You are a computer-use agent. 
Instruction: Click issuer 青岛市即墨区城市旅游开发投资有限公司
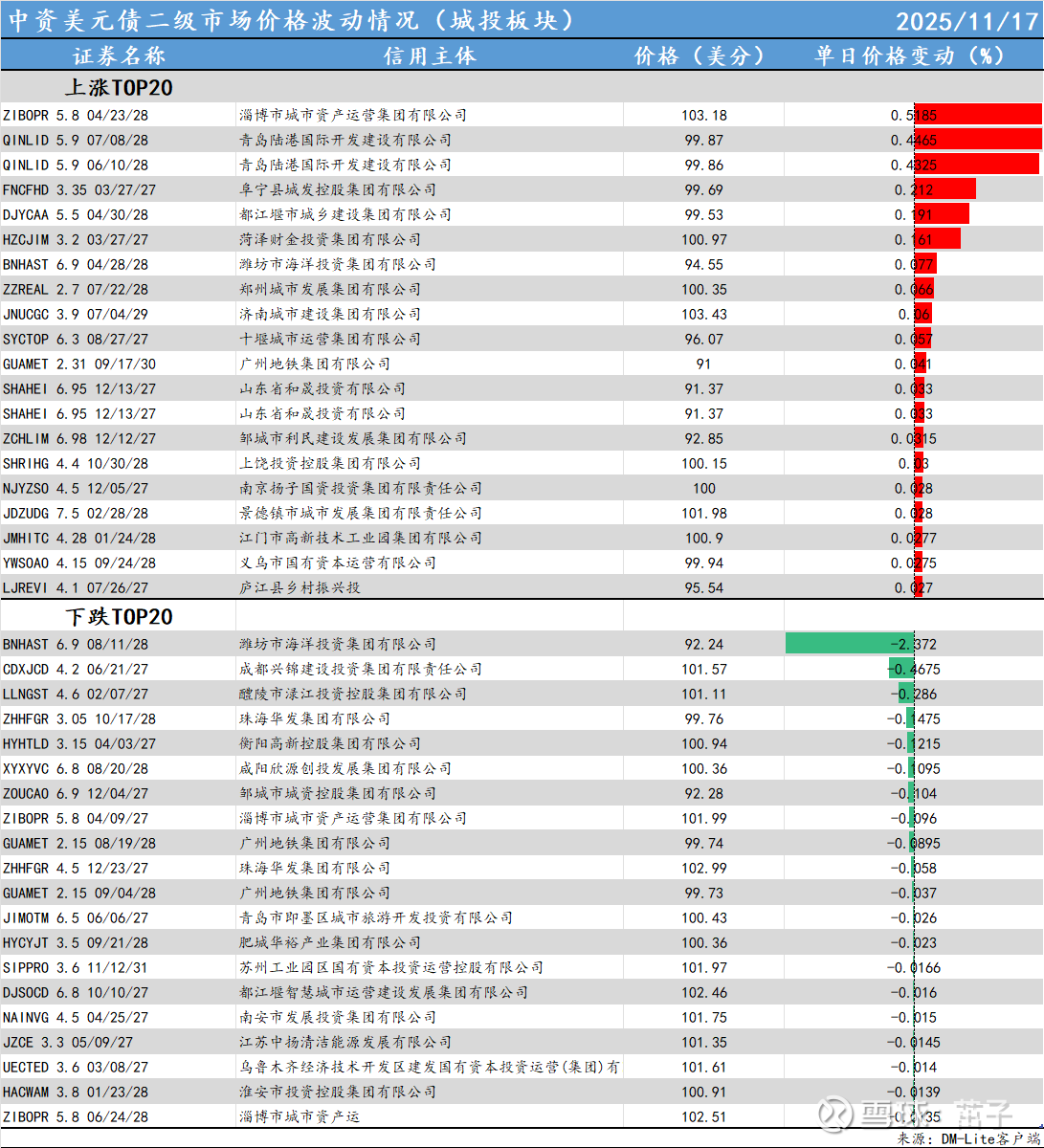point(376,917)
